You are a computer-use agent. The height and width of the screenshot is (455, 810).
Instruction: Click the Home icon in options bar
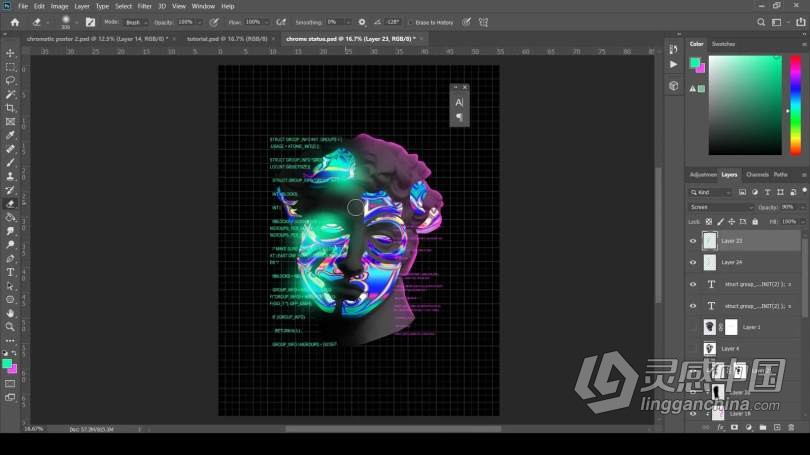tap(14, 21)
